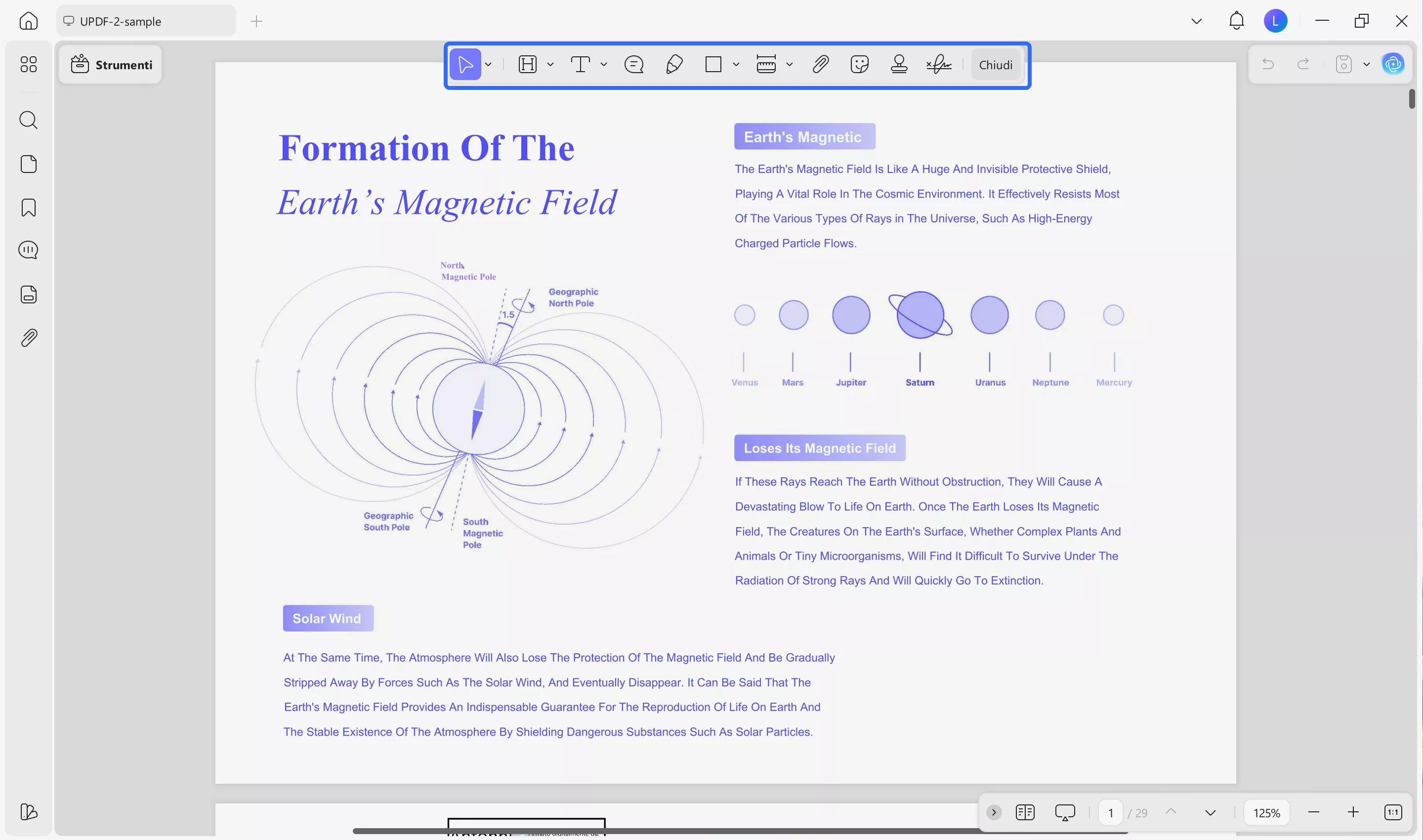
Task: Click the Chiudi button
Action: (995, 65)
